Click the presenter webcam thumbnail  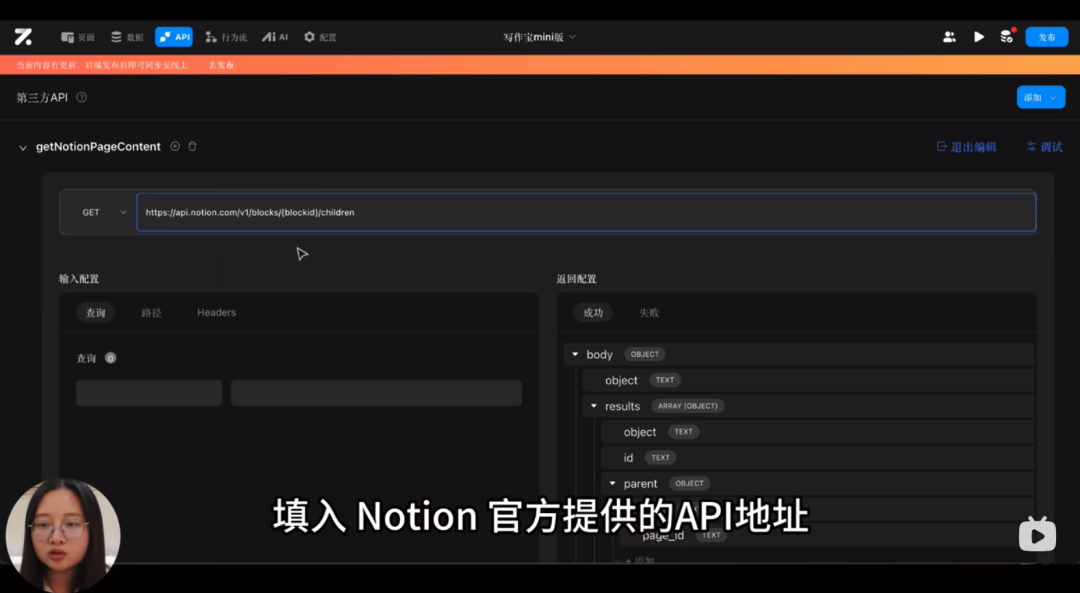pyautogui.click(x=63, y=534)
